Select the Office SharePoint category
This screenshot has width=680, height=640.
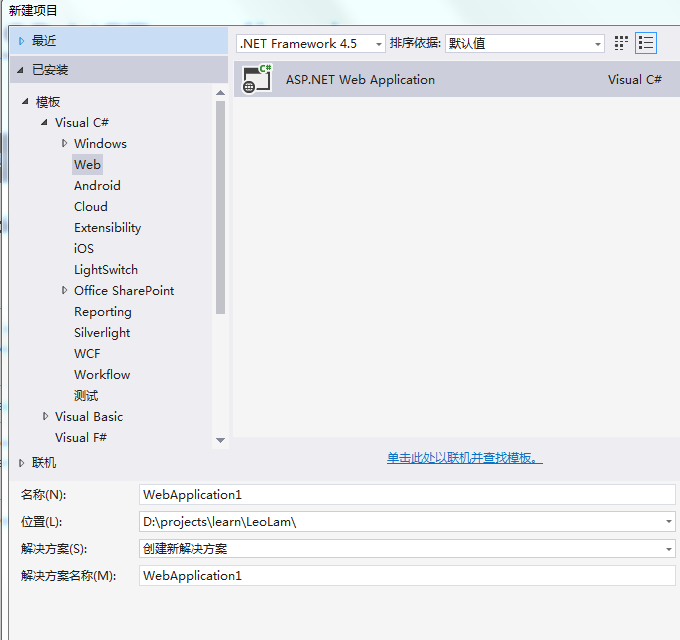point(124,291)
